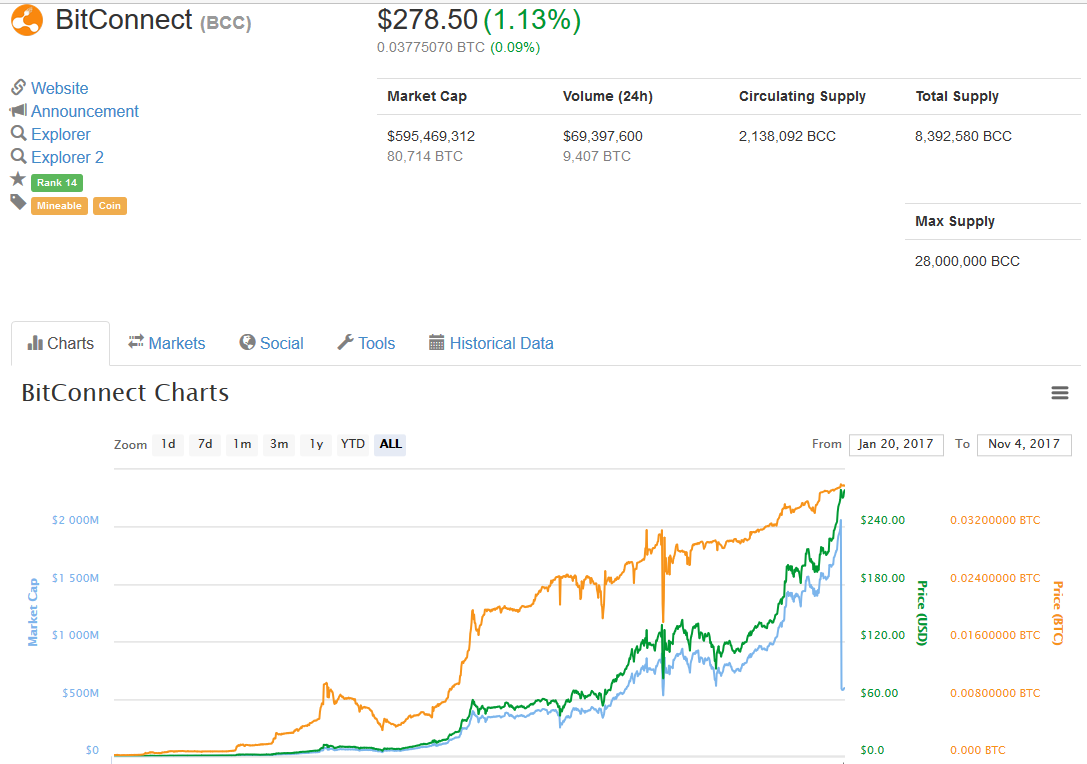Switch to the Charts tab
This screenshot has width=1087, height=764.
60,343
